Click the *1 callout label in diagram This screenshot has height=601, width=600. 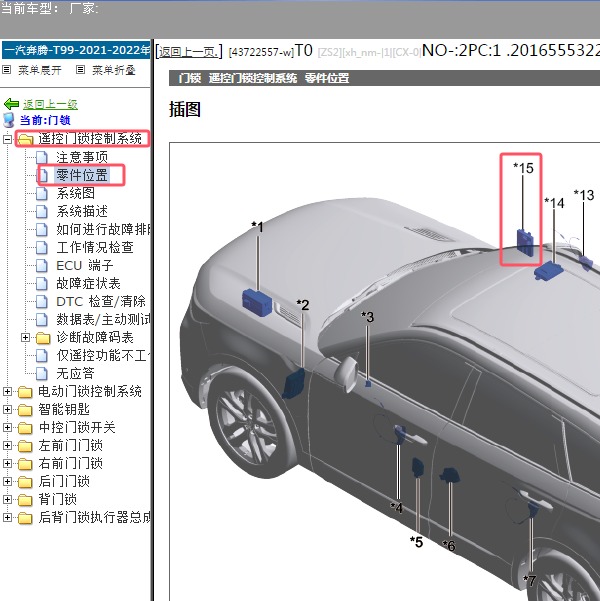(258, 227)
